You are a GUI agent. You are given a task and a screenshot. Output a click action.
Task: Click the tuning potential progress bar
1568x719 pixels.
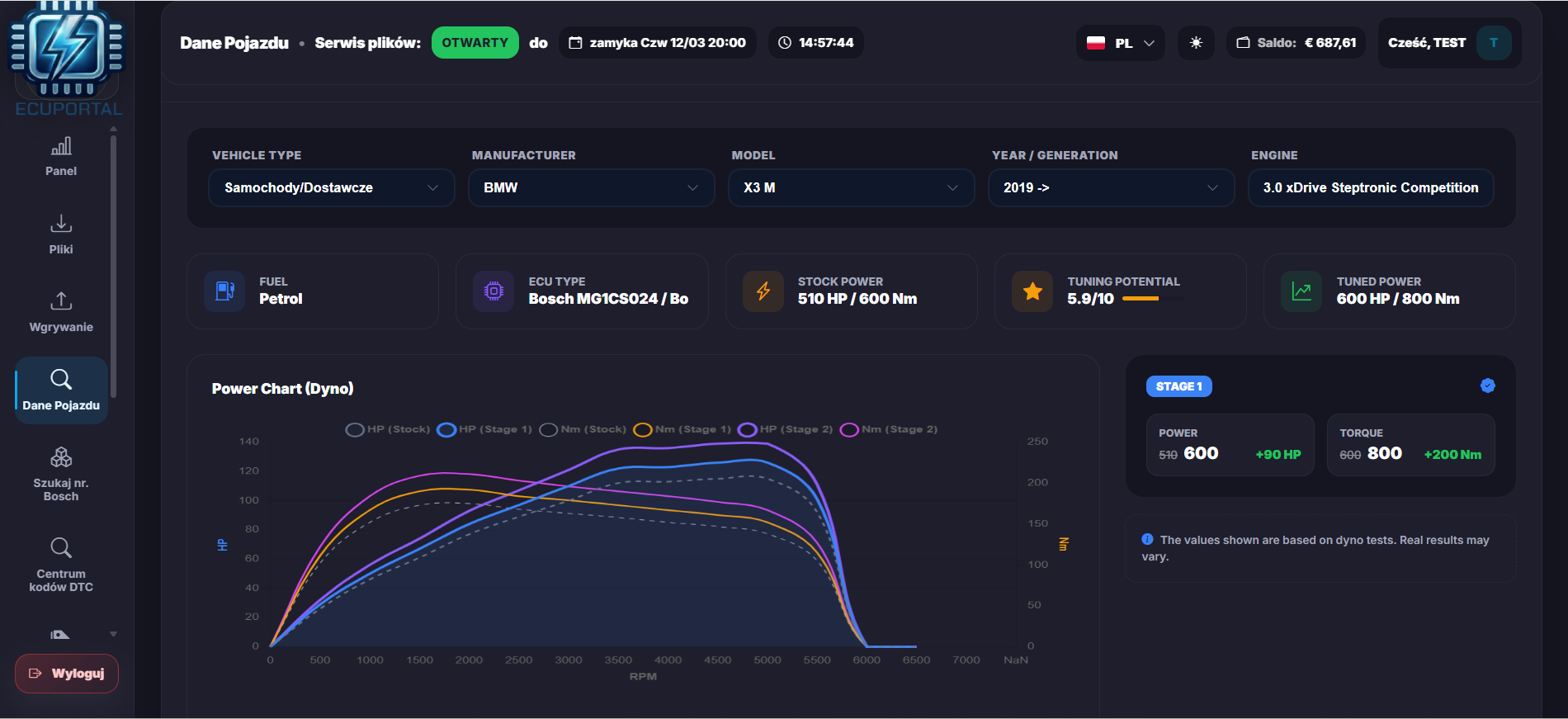point(1151,299)
